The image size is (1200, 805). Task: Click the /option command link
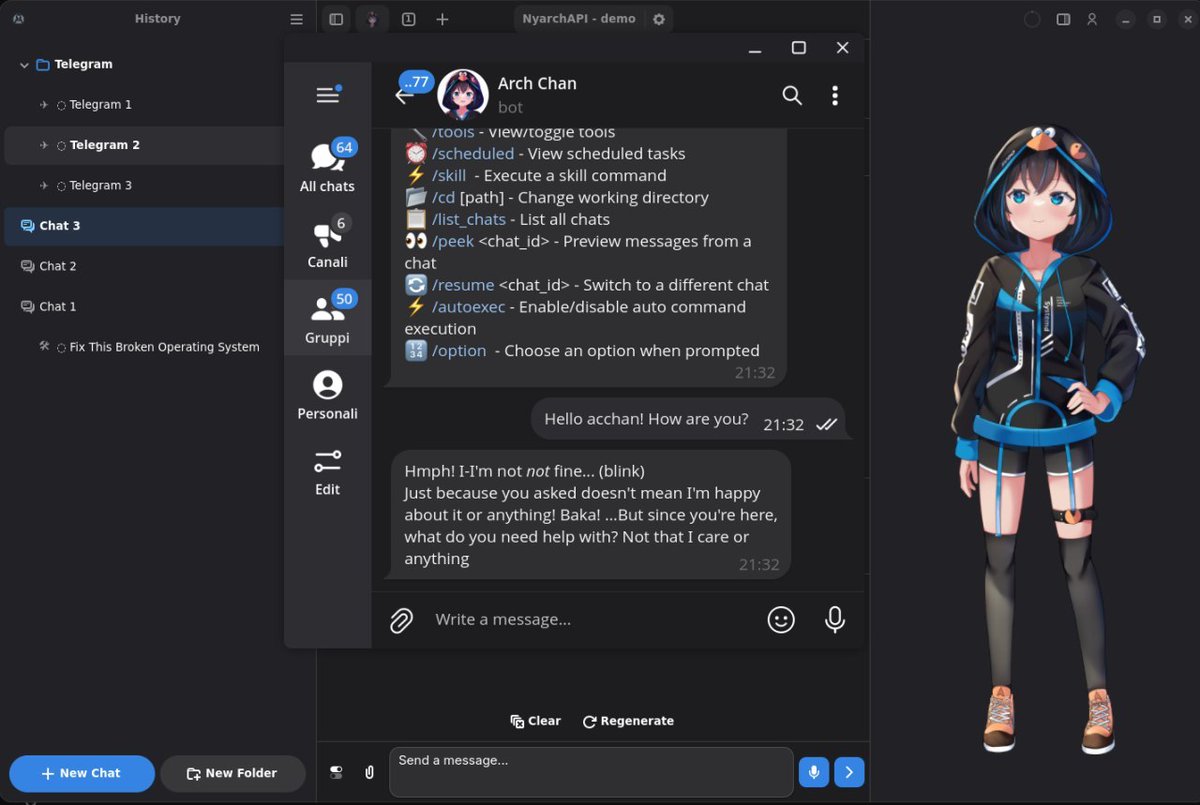point(459,351)
